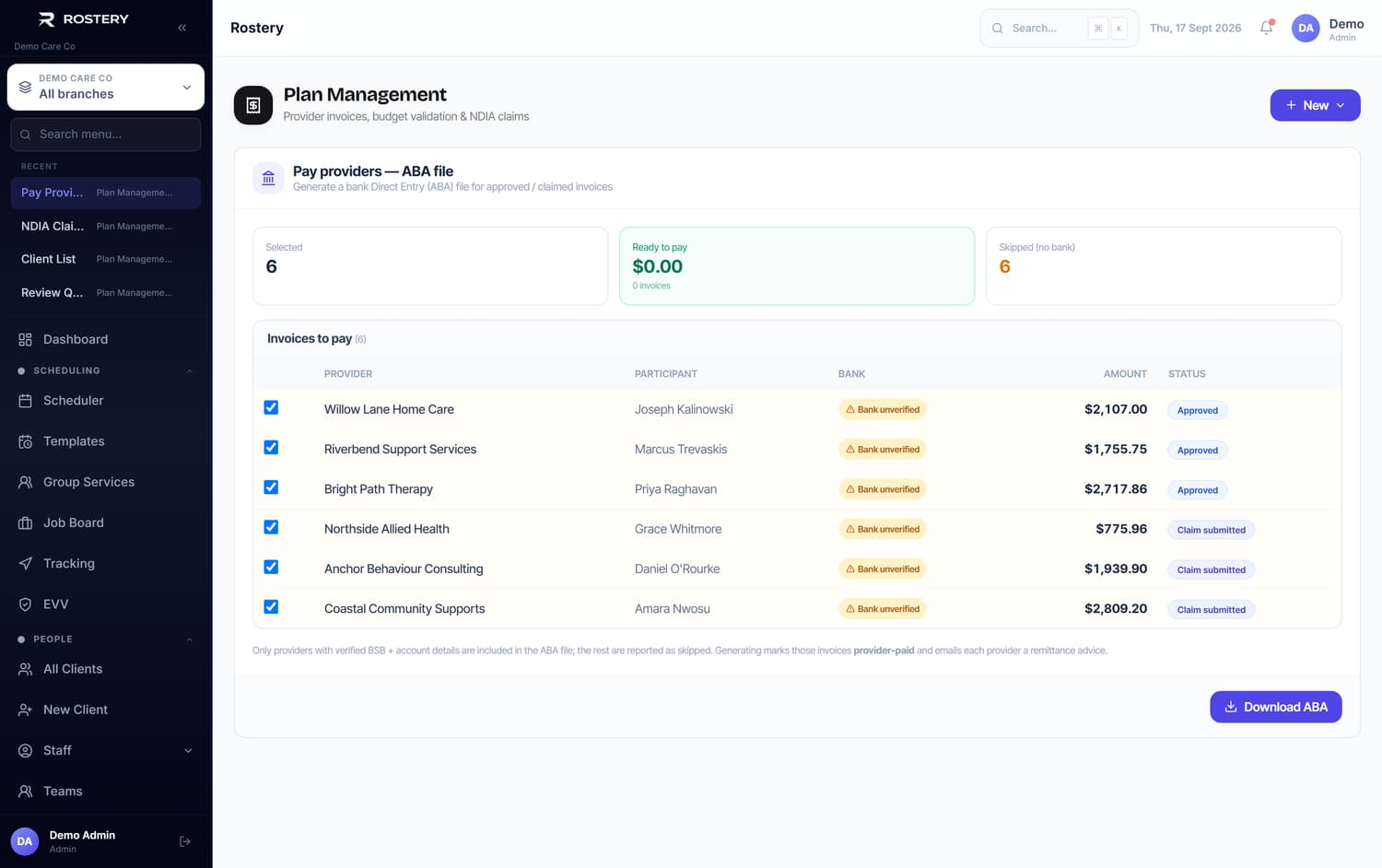Click the Teams icon in sidebar
This screenshot has width=1382, height=868.
(26, 791)
